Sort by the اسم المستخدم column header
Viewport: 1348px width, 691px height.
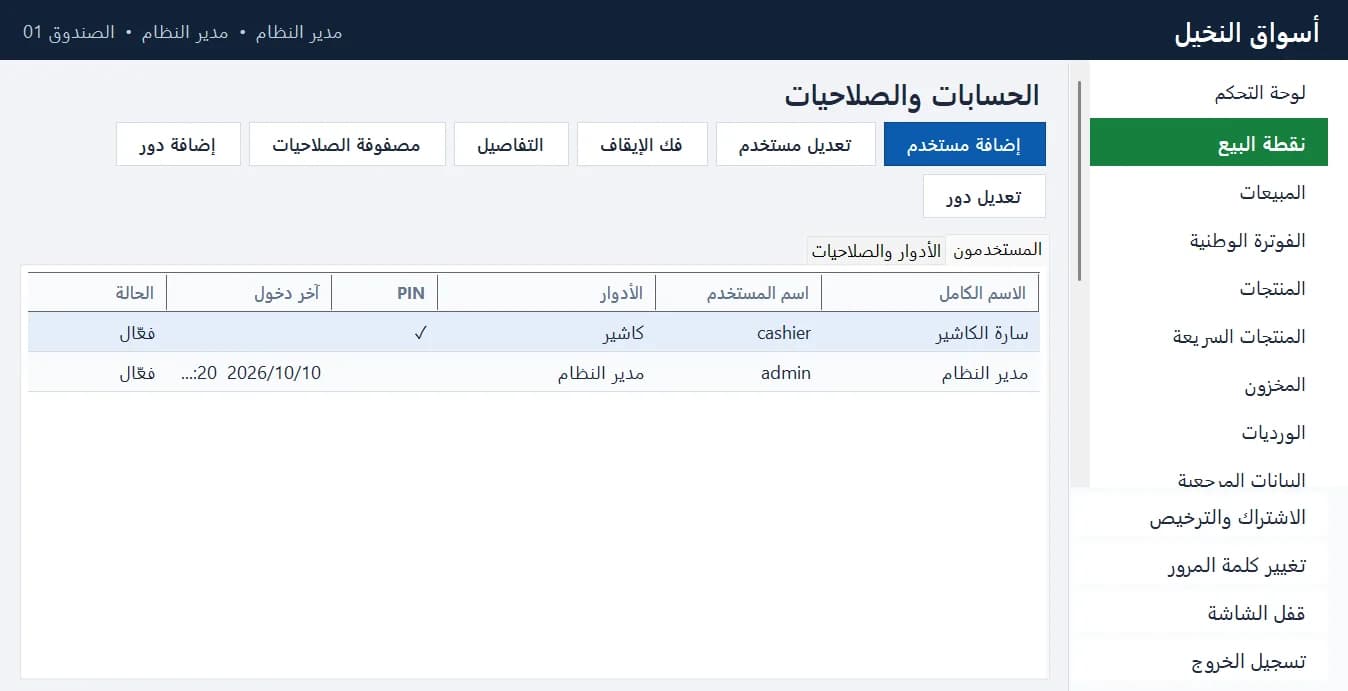(738, 293)
